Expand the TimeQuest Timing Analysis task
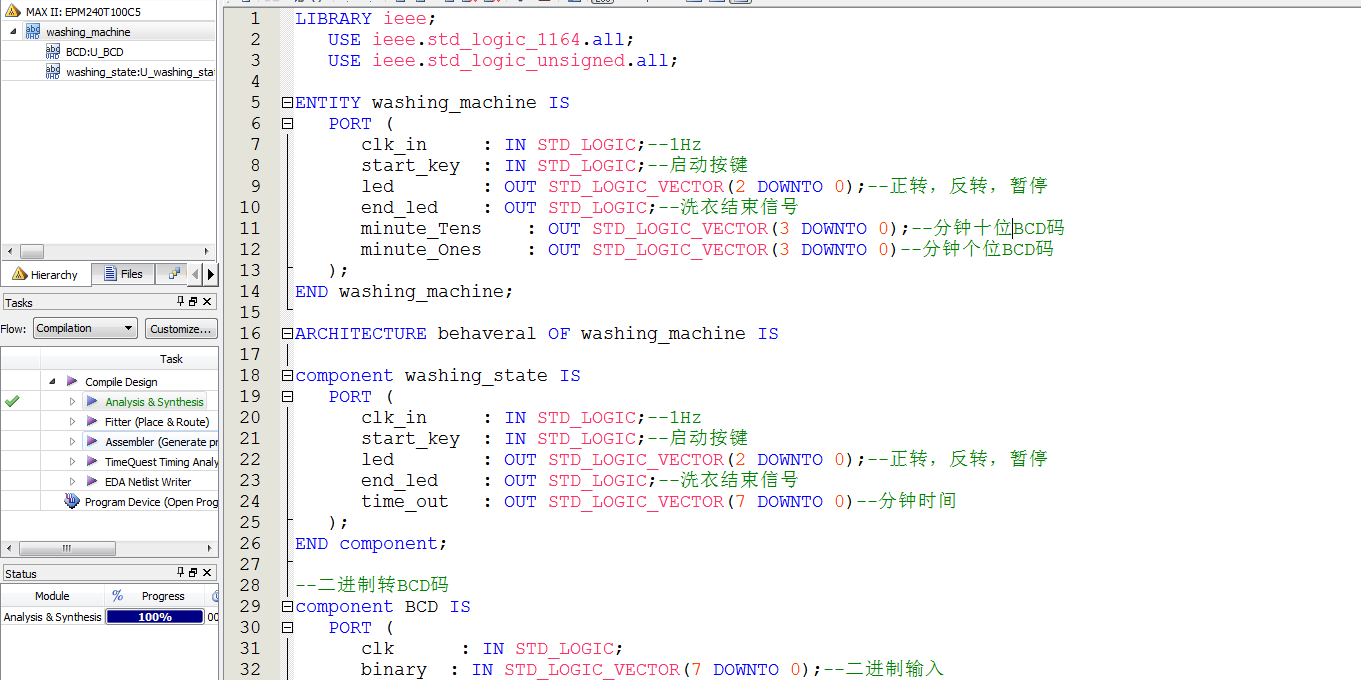The width and height of the screenshot is (1361, 680). [x=72, y=462]
